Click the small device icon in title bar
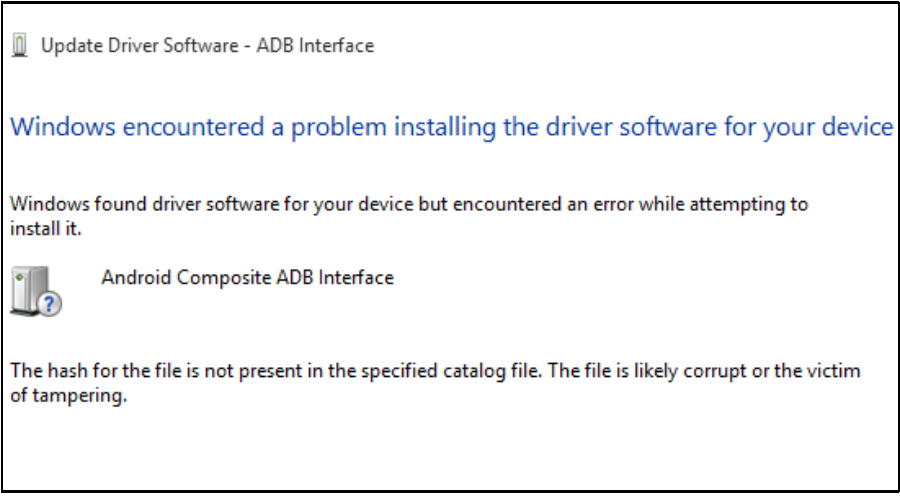This screenshot has width=900, height=500. click(19, 46)
